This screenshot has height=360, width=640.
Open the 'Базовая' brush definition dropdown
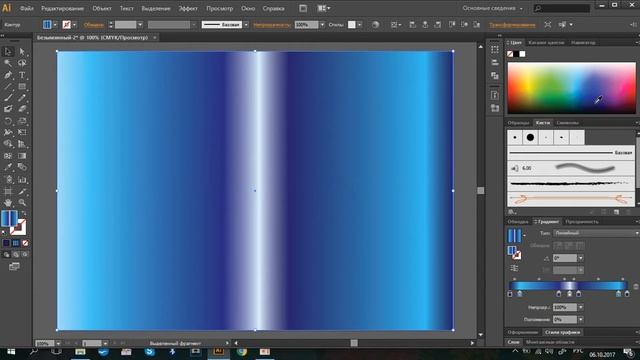click(x=246, y=25)
